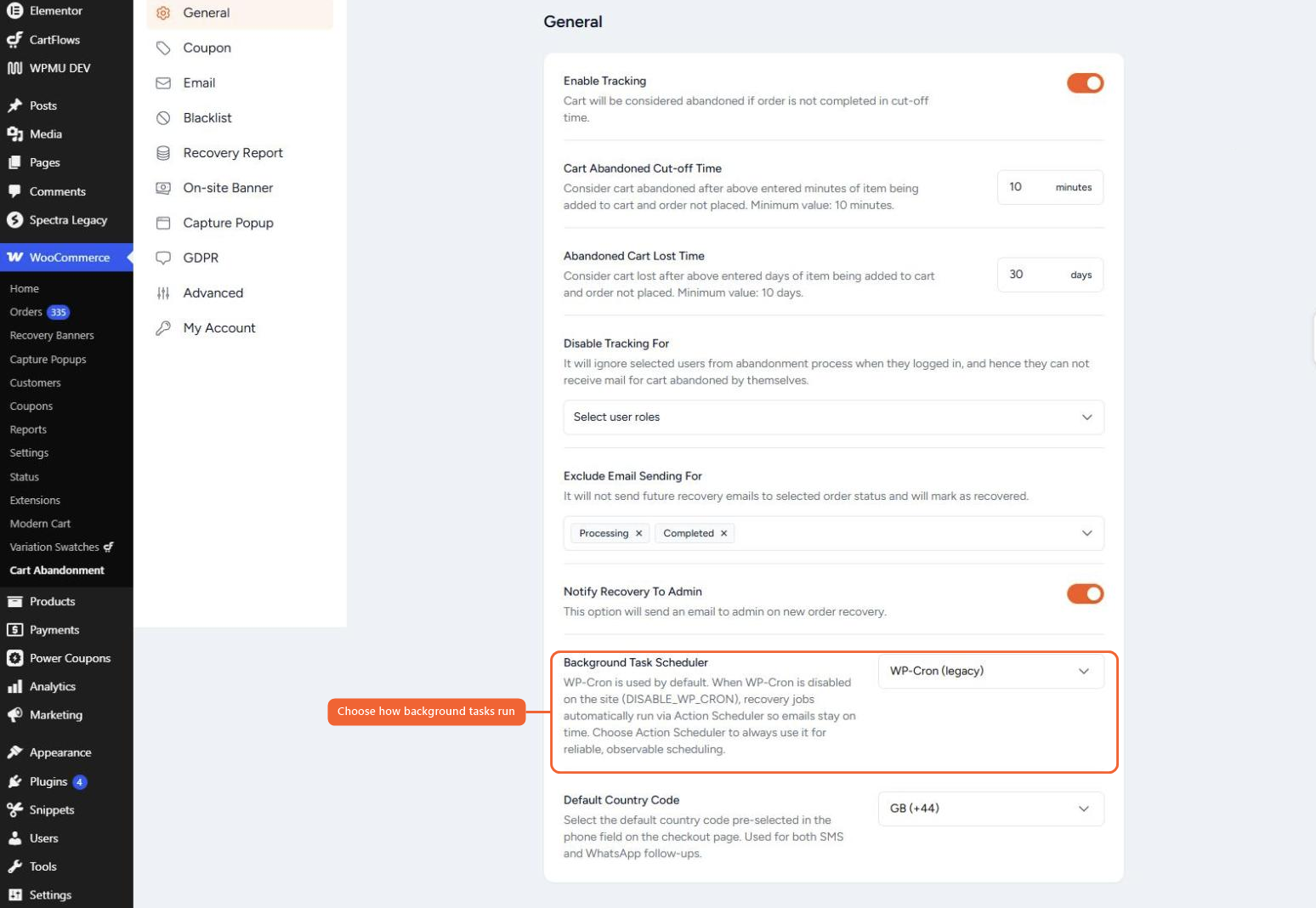Open the GB (+44) country code dropdown

(x=990, y=809)
